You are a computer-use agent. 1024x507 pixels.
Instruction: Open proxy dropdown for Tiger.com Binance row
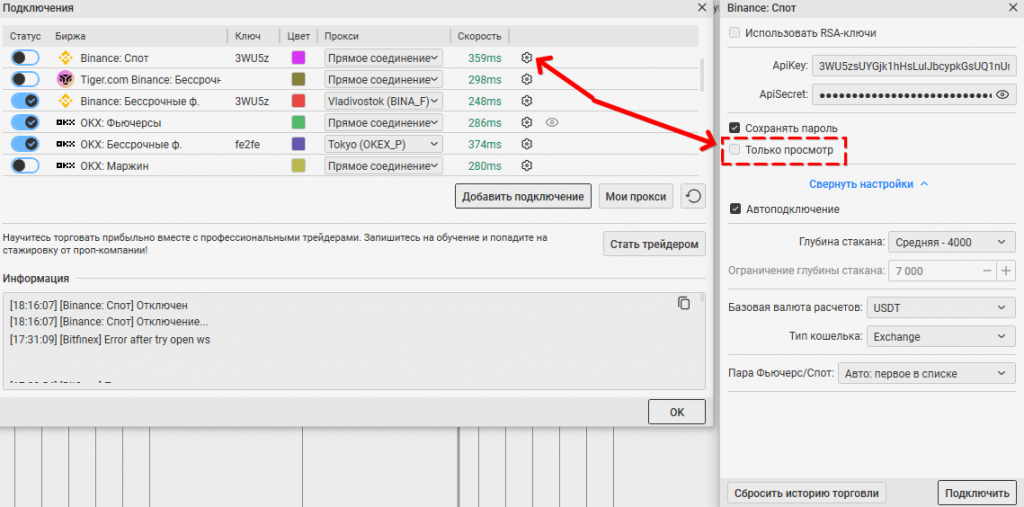coord(383,79)
